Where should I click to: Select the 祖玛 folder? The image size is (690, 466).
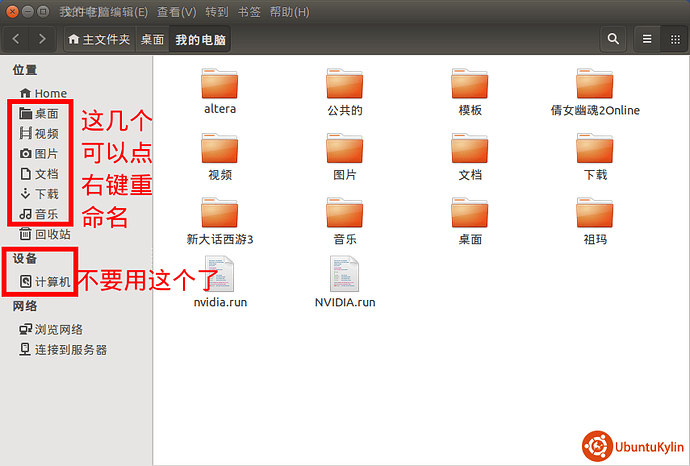coord(595,221)
